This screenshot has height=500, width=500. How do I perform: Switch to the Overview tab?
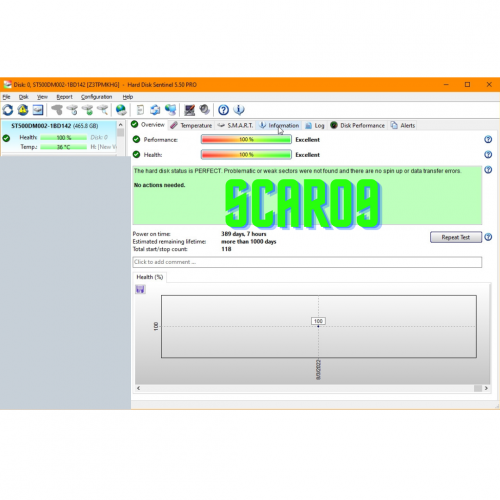pos(148,125)
